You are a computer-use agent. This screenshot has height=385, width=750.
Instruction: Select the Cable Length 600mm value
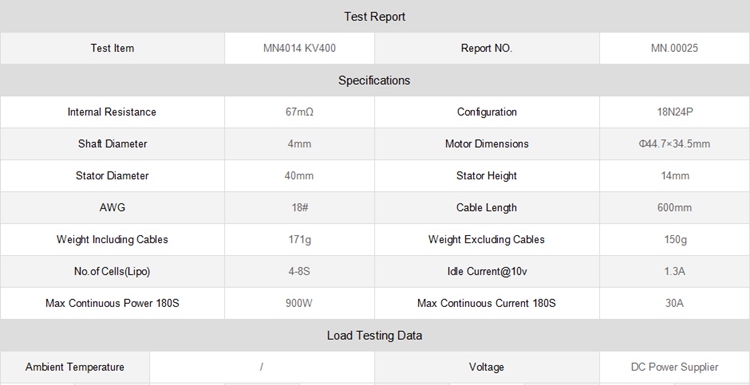674,208
